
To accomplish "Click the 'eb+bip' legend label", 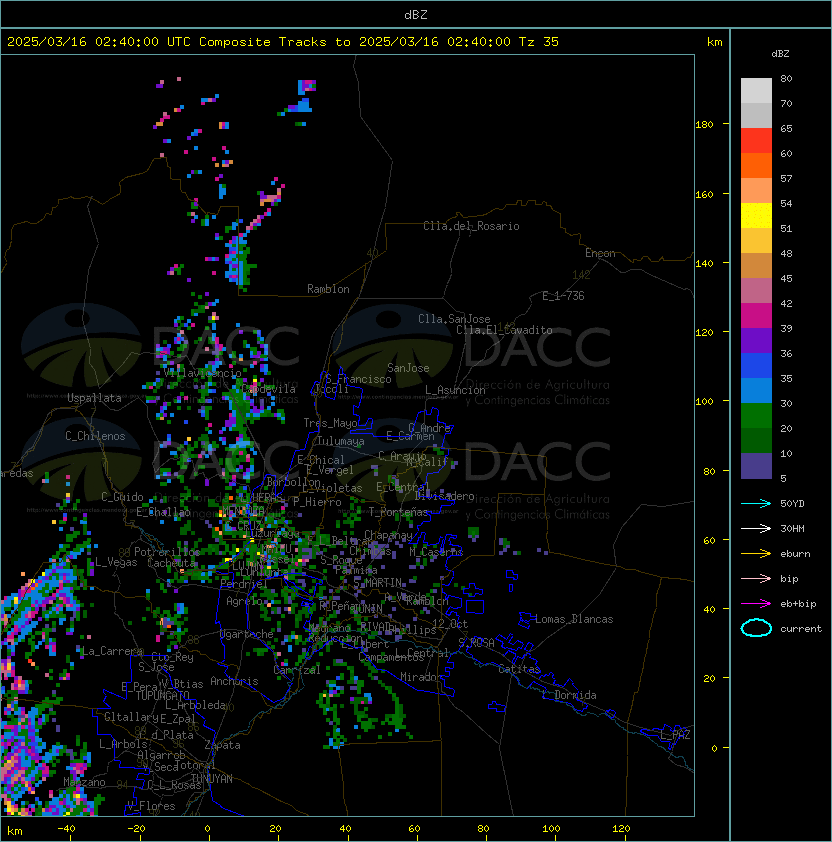I will click(x=798, y=604).
